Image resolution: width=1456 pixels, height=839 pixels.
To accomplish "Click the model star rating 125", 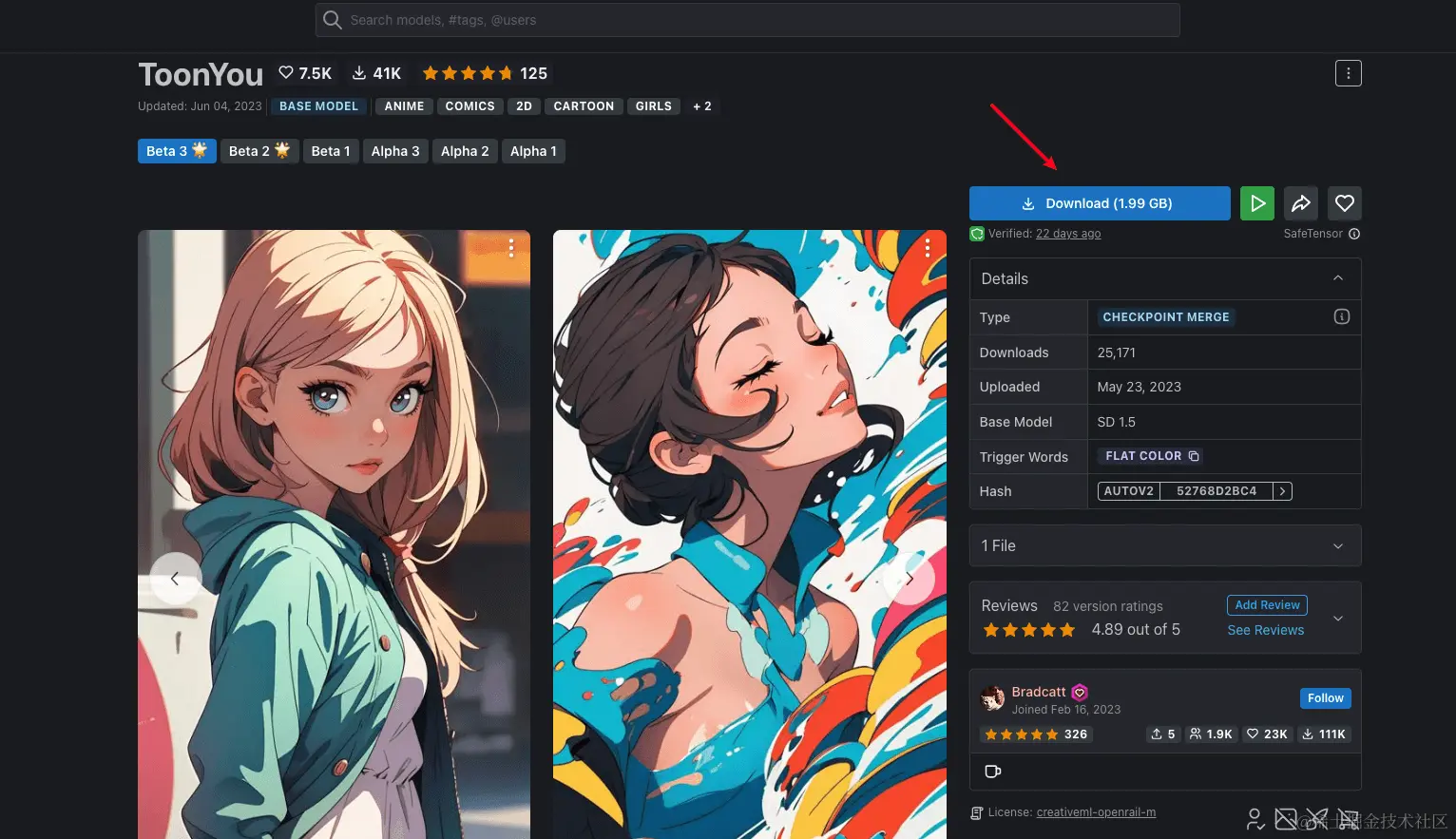I will pyautogui.click(x=485, y=73).
